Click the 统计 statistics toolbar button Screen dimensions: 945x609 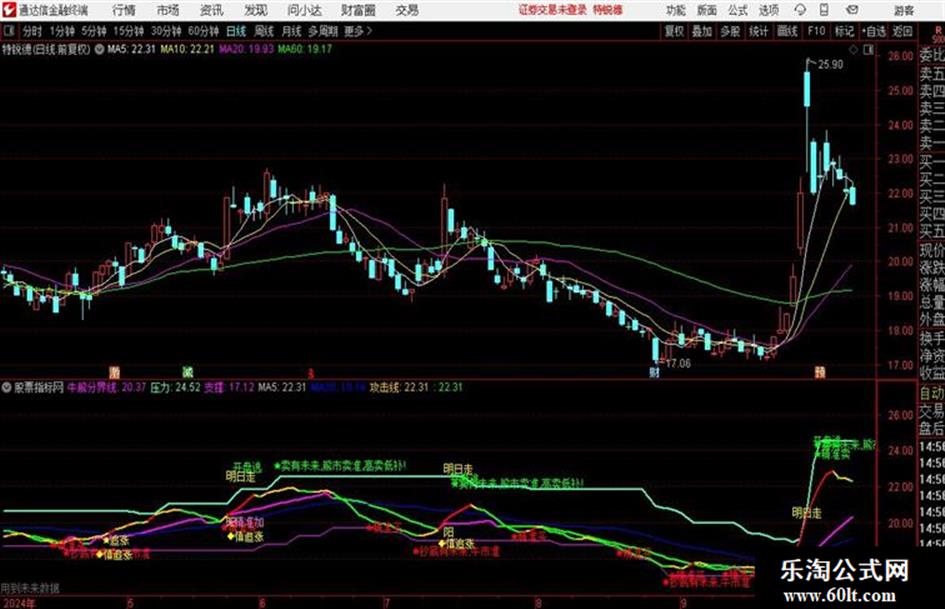pos(758,31)
